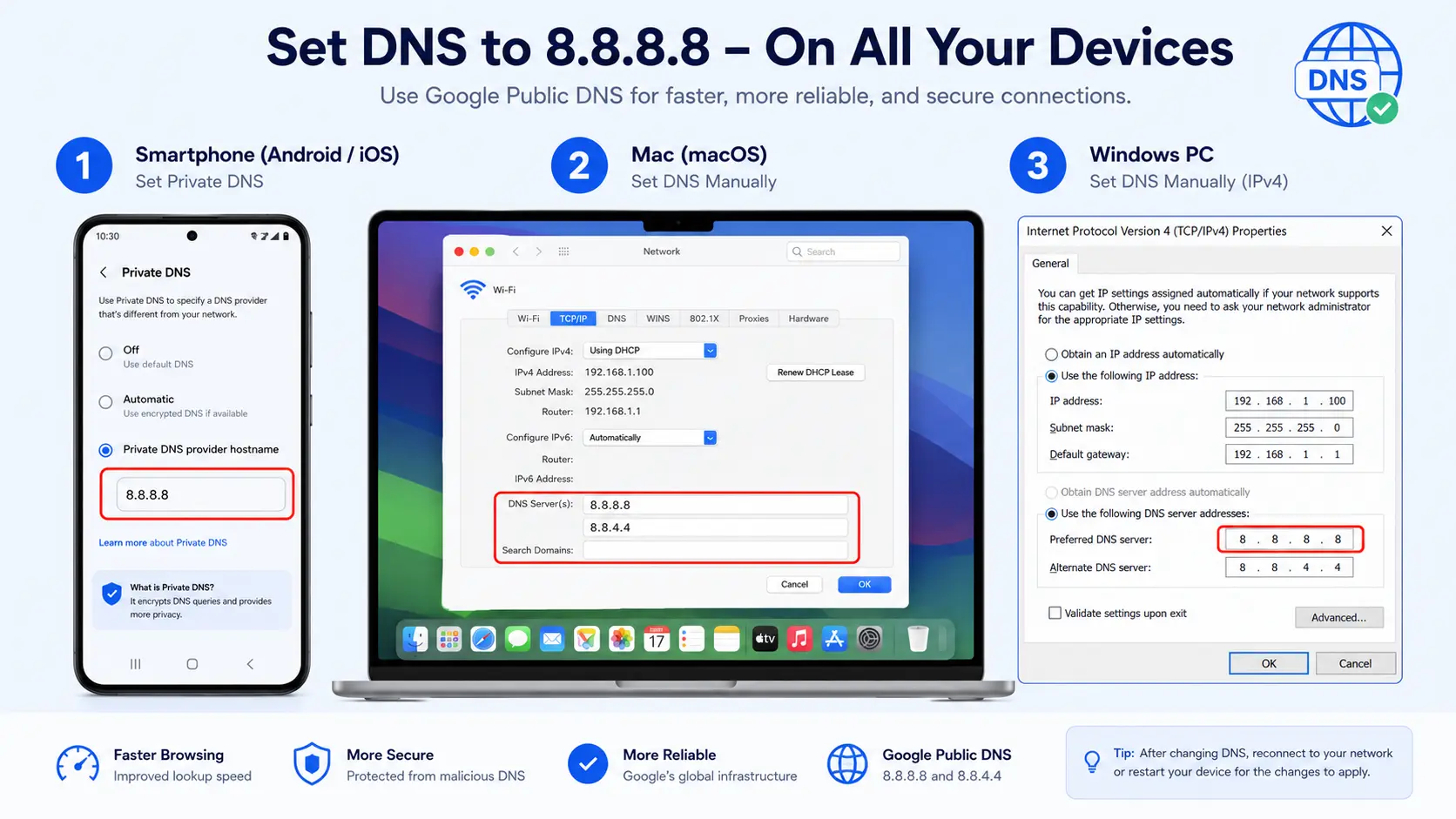Open Notes app in the dock

[726, 640]
